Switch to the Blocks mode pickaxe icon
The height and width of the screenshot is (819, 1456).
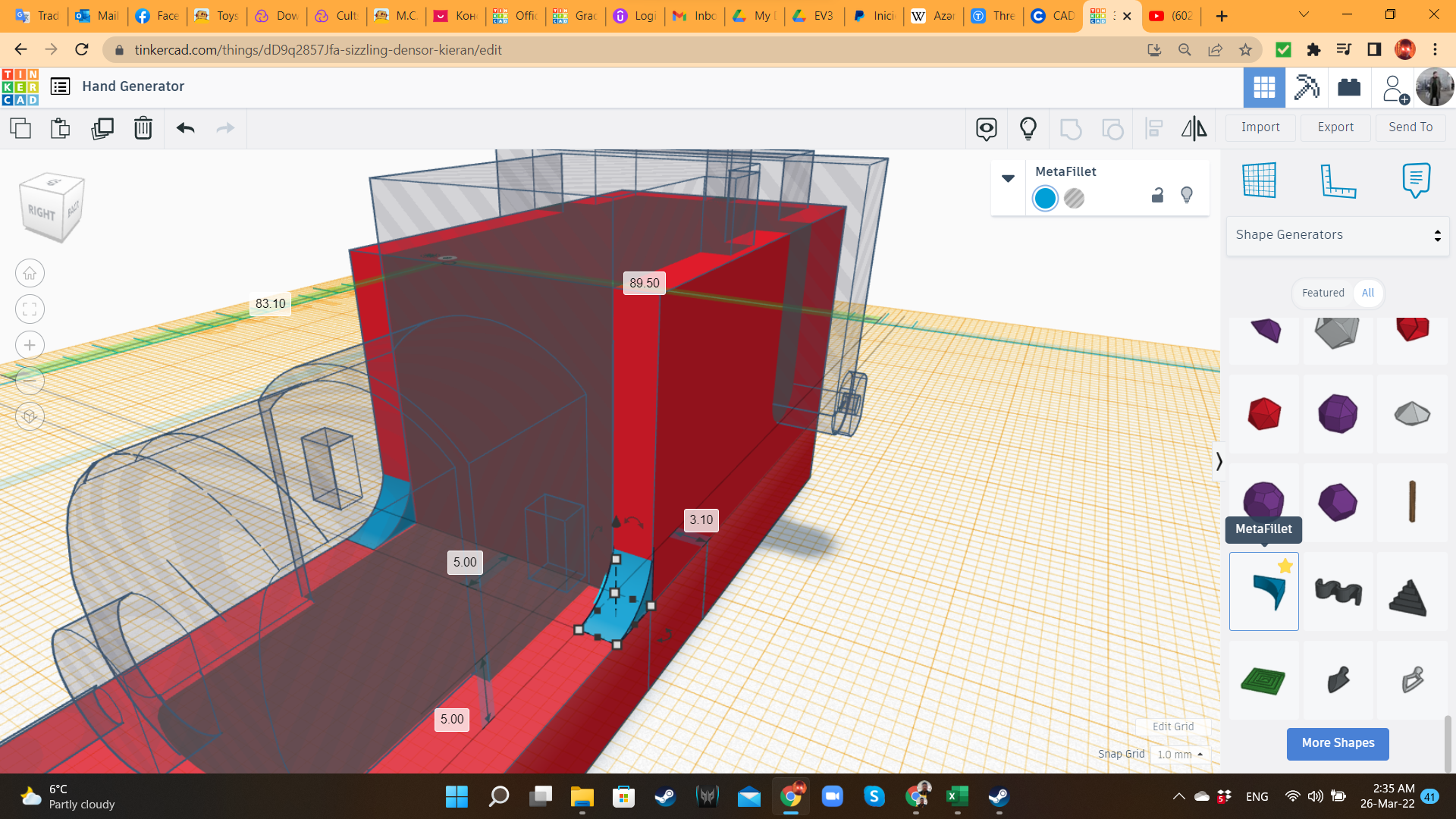click(1307, 87)
